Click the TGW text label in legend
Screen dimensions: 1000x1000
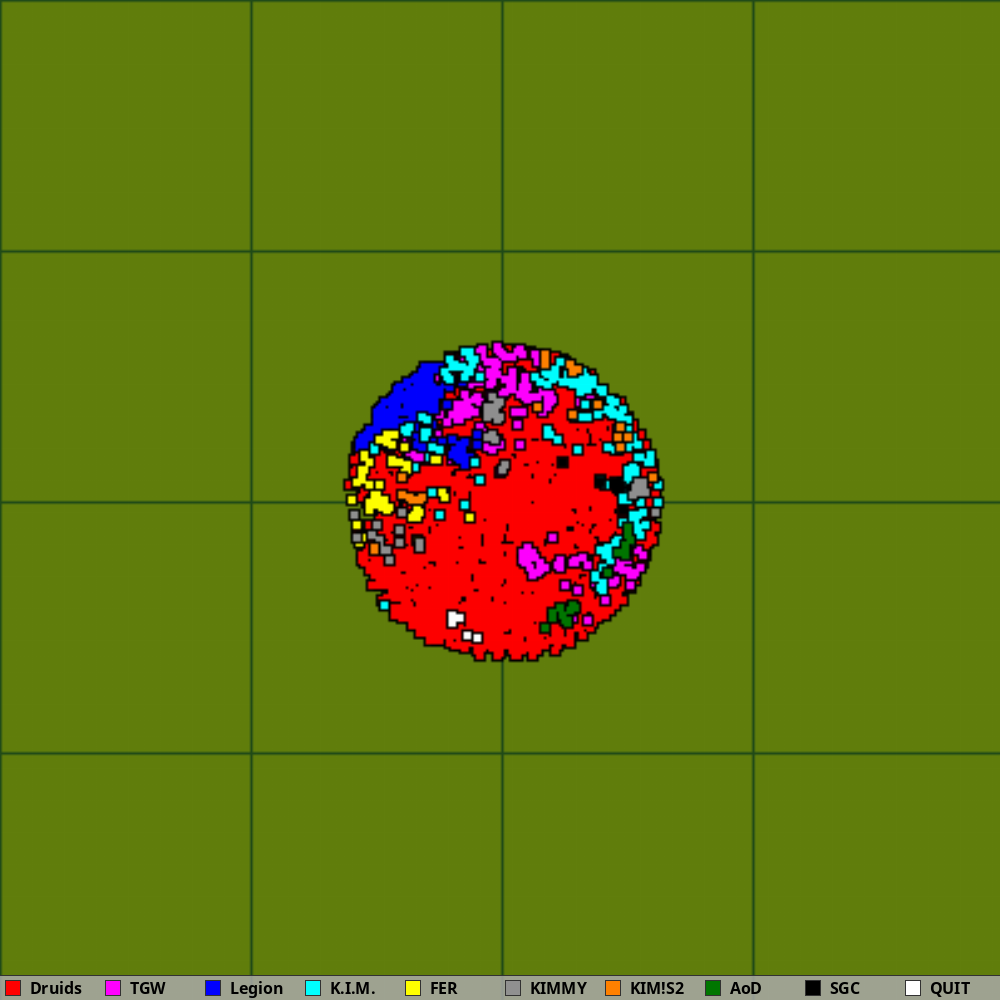(148, 988)
